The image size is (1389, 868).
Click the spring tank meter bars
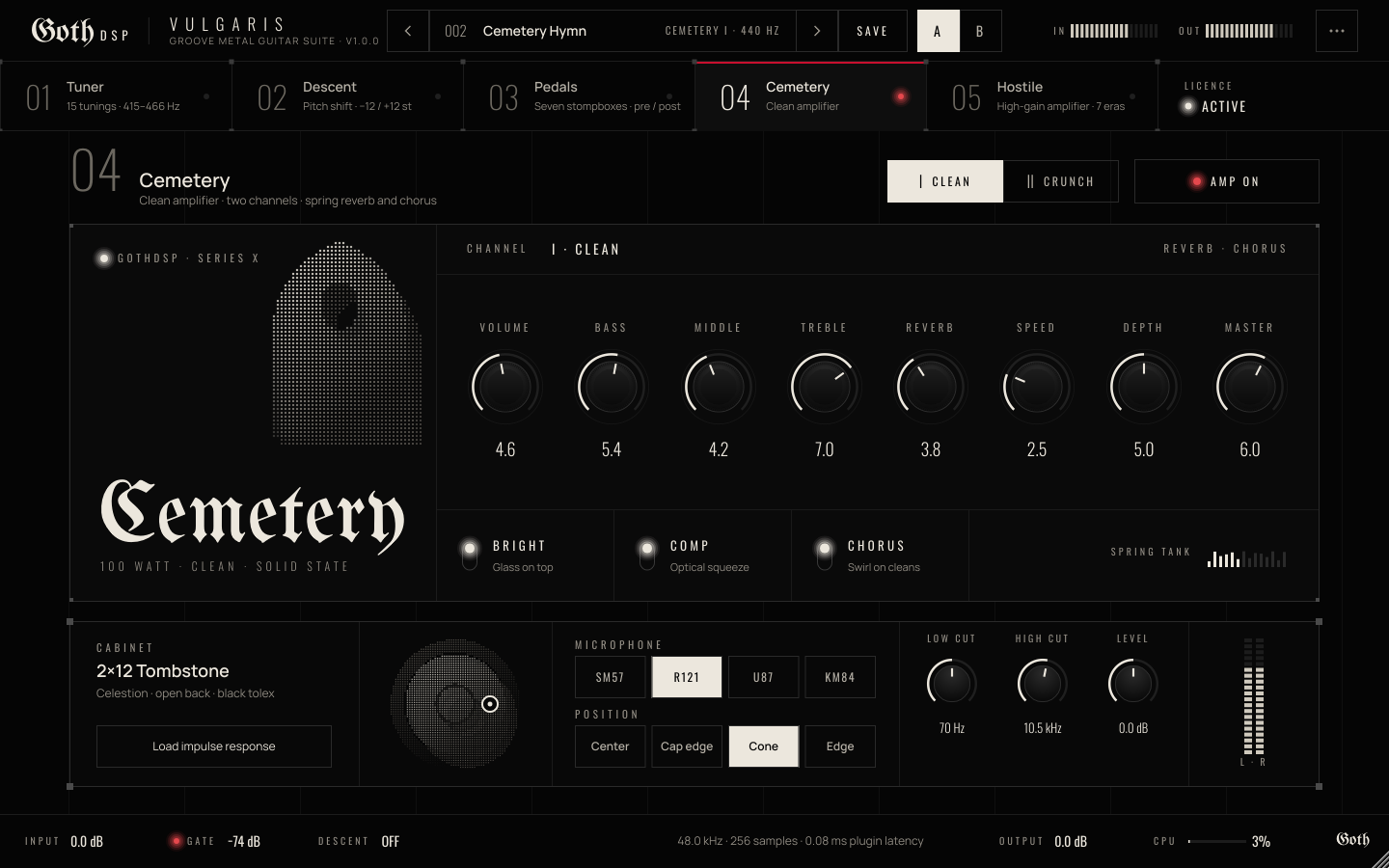coord(1246,558)
